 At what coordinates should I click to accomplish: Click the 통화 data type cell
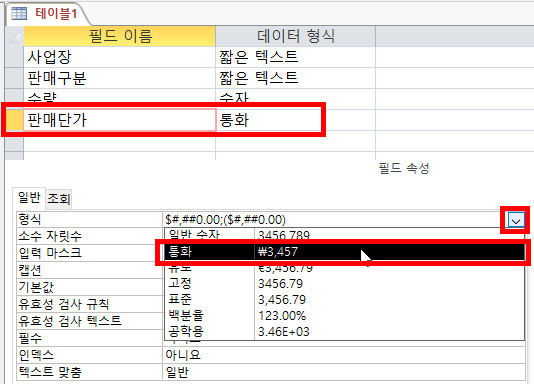point(296,120)
